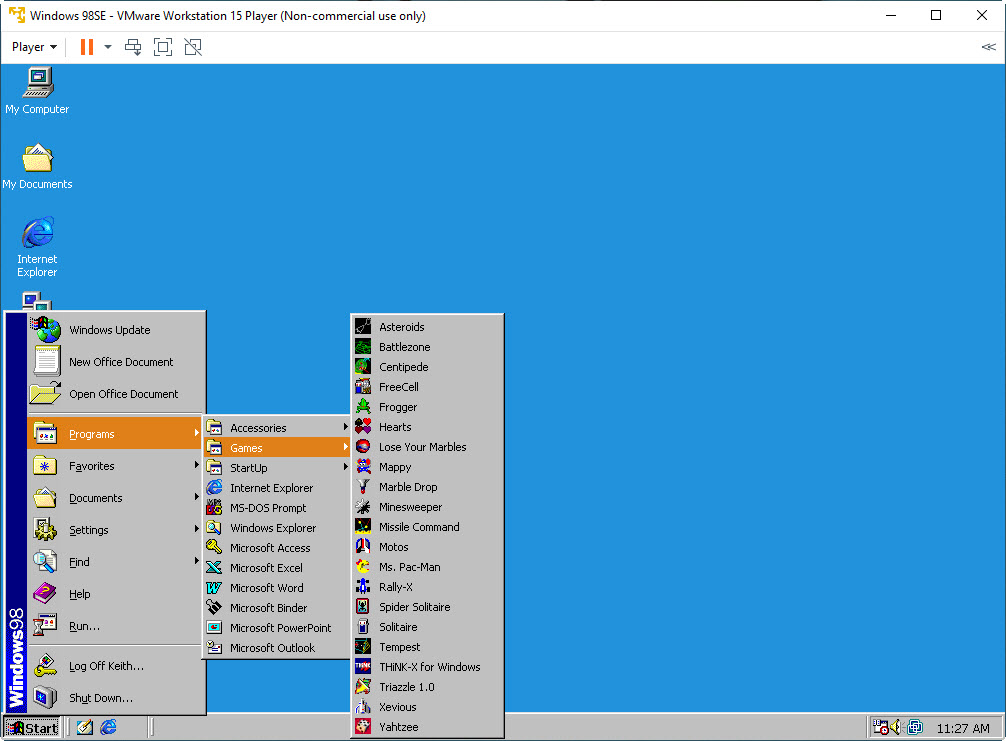Toggle VMware Unity mode icon

coord(193,47)
